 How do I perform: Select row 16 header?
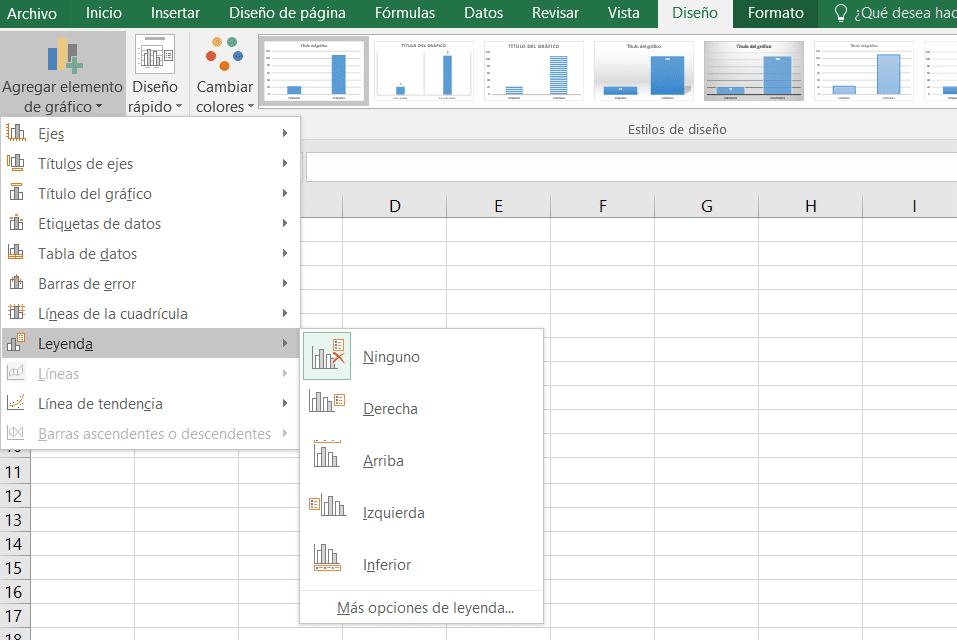click(x=15, y=592)
